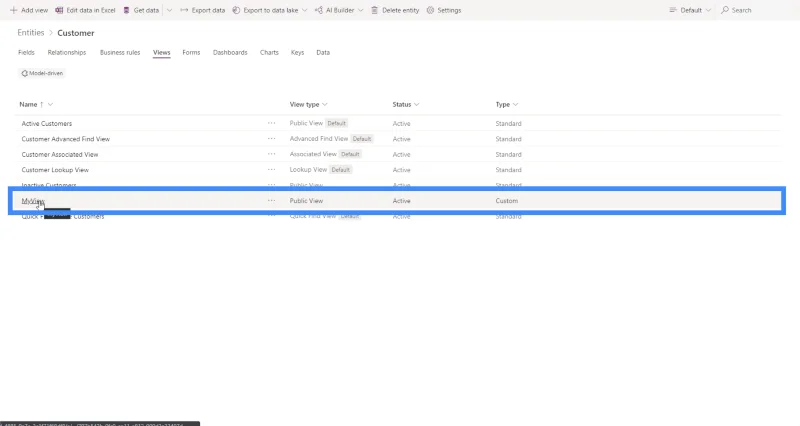Switch to the Charts tab

[269, 53]
